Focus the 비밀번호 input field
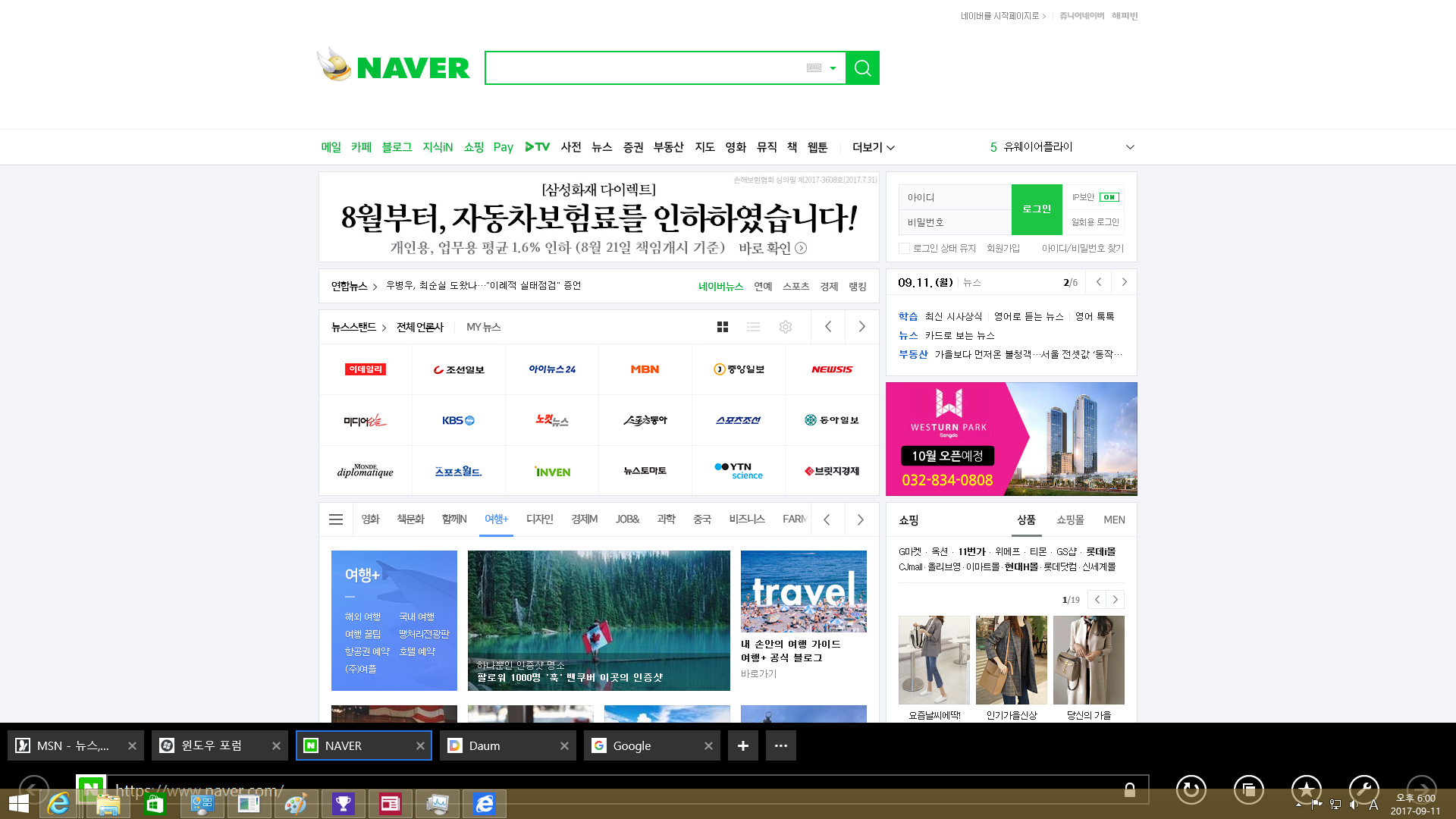 (955, 222)
